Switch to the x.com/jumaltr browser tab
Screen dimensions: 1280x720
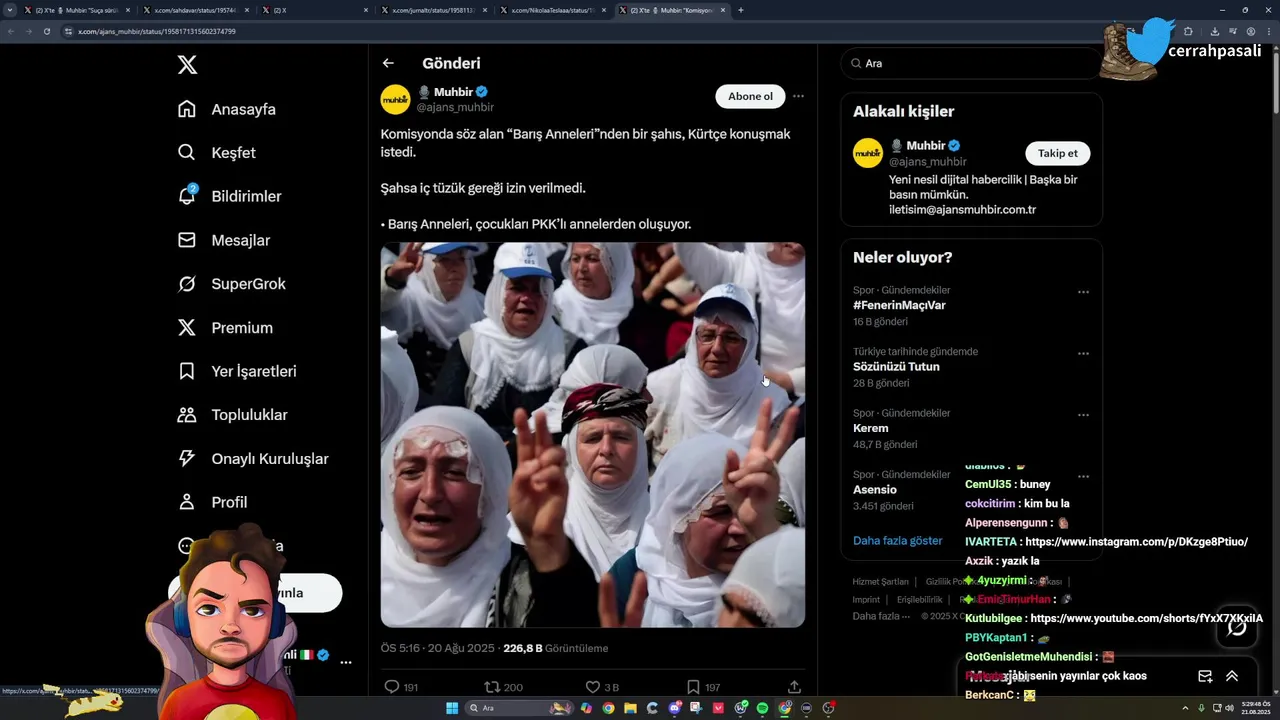click(433, 10)
